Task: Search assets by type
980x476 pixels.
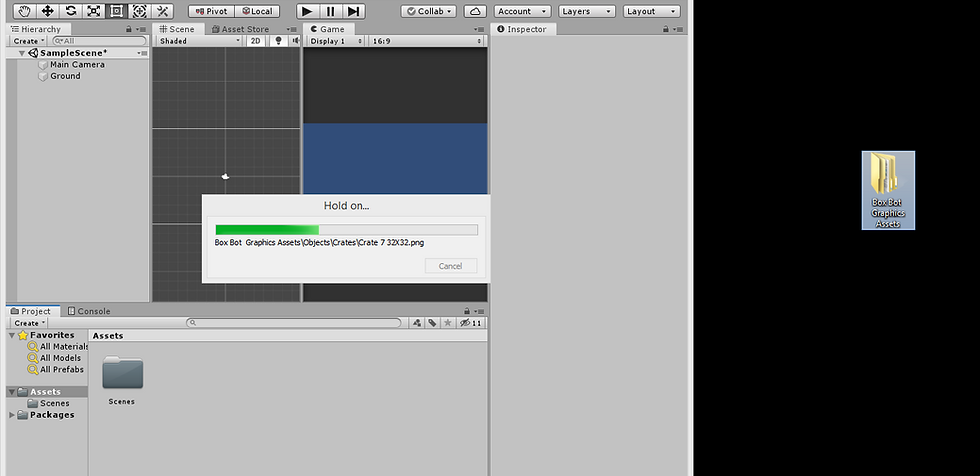Action: 417,323
